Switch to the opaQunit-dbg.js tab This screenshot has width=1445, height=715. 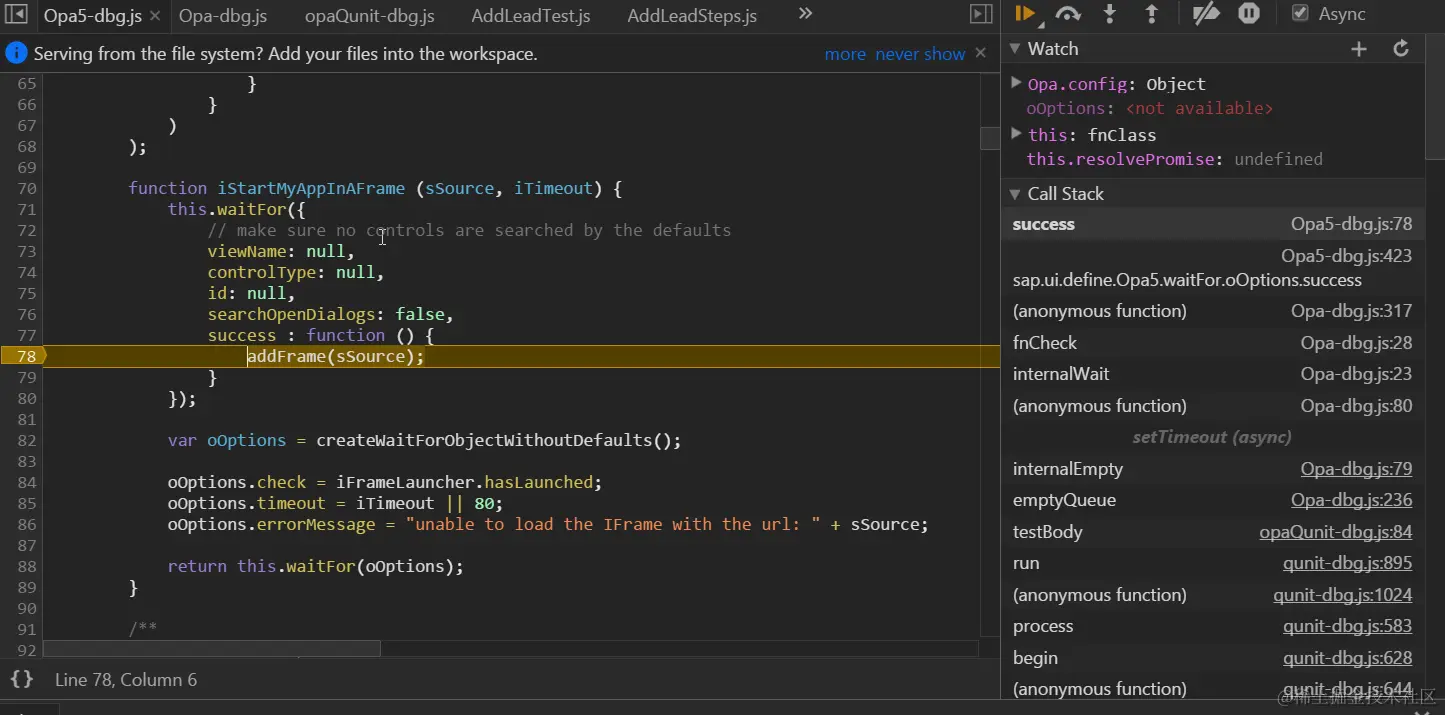pos(370,16)
